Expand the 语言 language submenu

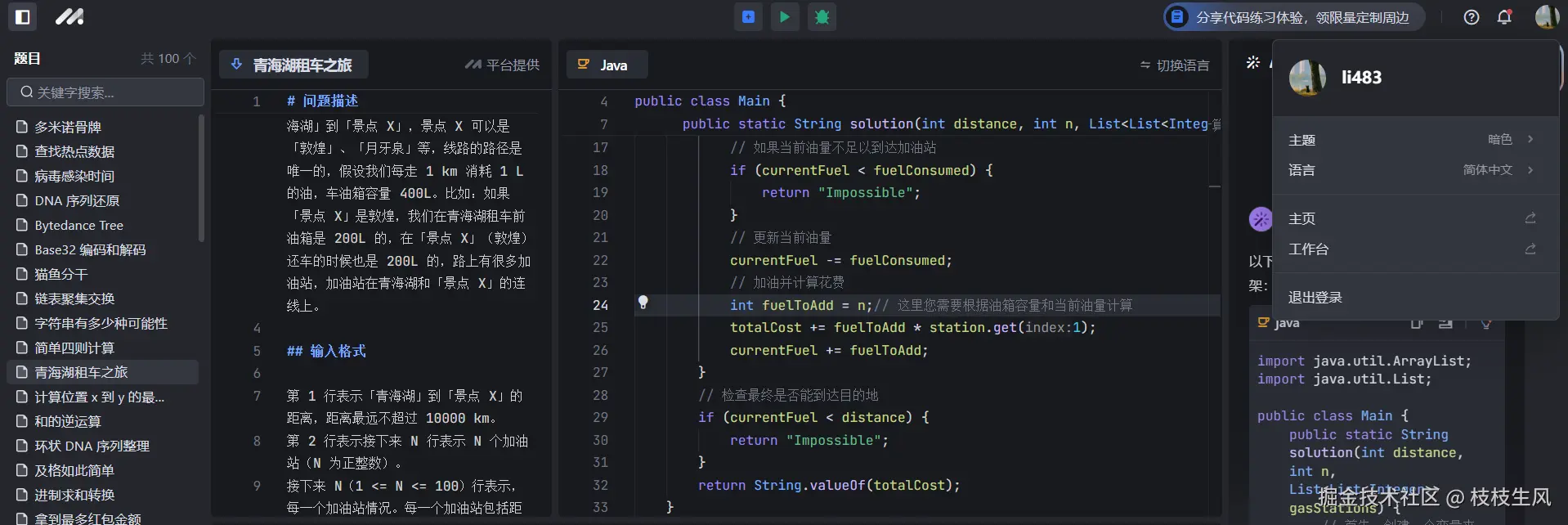pyautogui.click(x=1412, y=170)
